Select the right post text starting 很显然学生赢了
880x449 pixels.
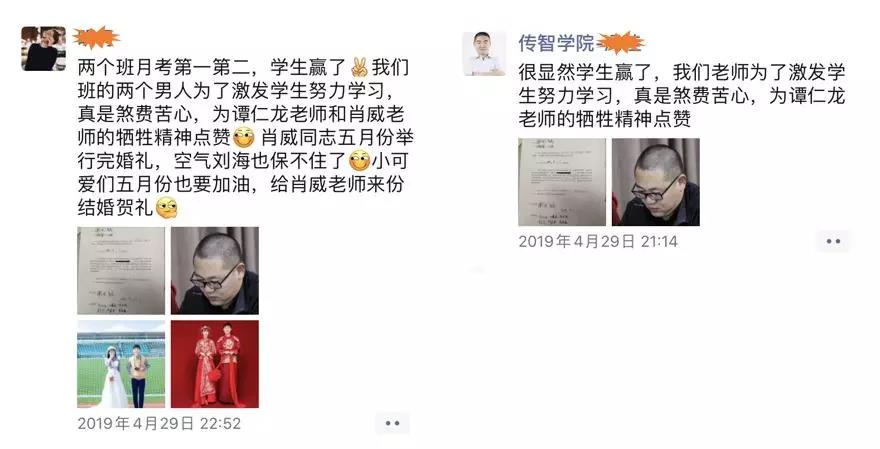pyautogui.click(x=681, y=95)
